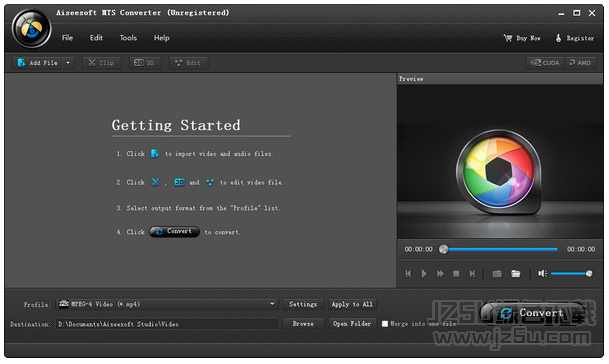Open the snapshot folder icon
The width and height of the screenshot is (609, 364).
coord(515,273)
